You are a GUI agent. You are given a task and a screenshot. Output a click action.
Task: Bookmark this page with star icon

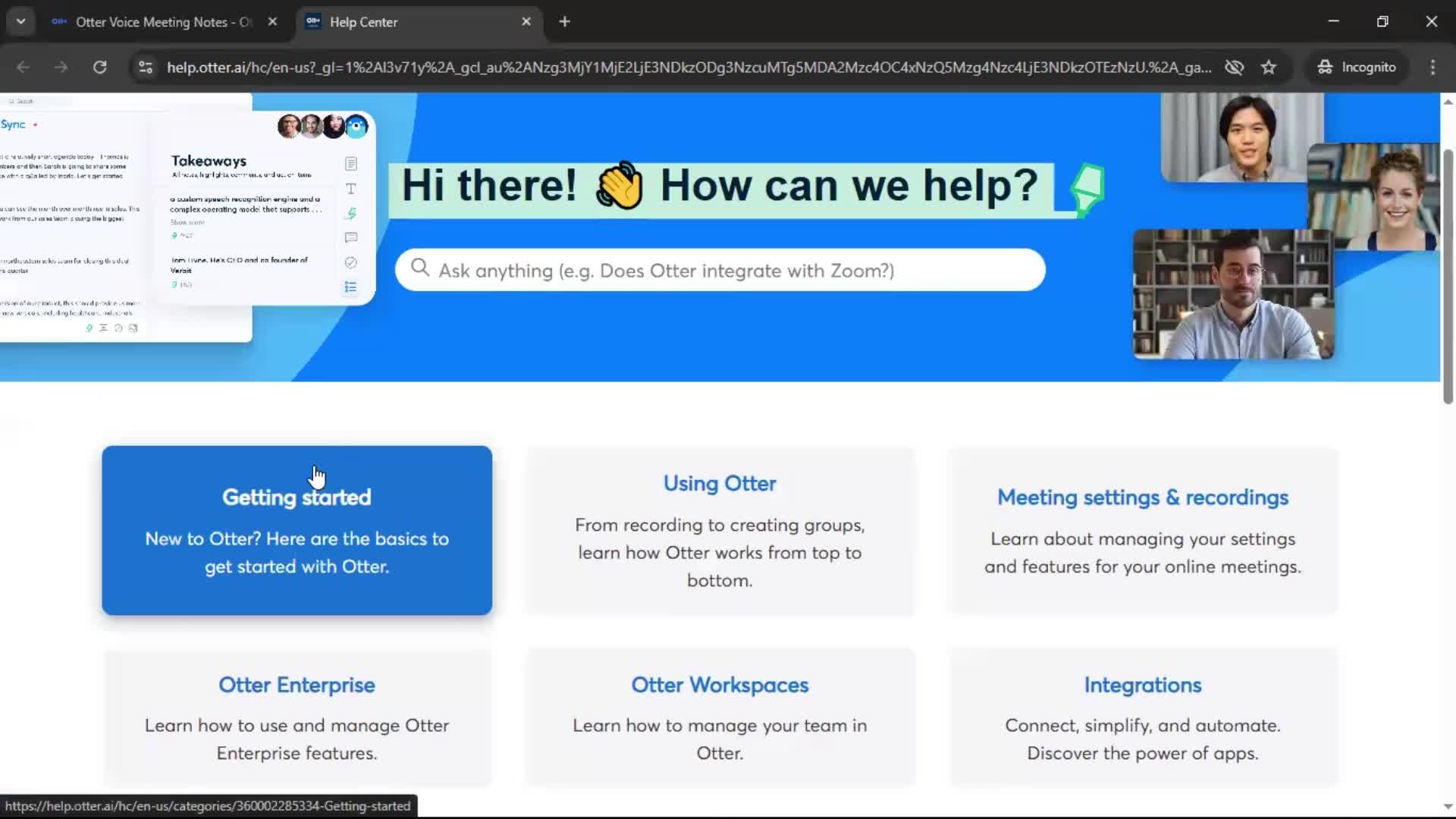tap(1269, 67)
